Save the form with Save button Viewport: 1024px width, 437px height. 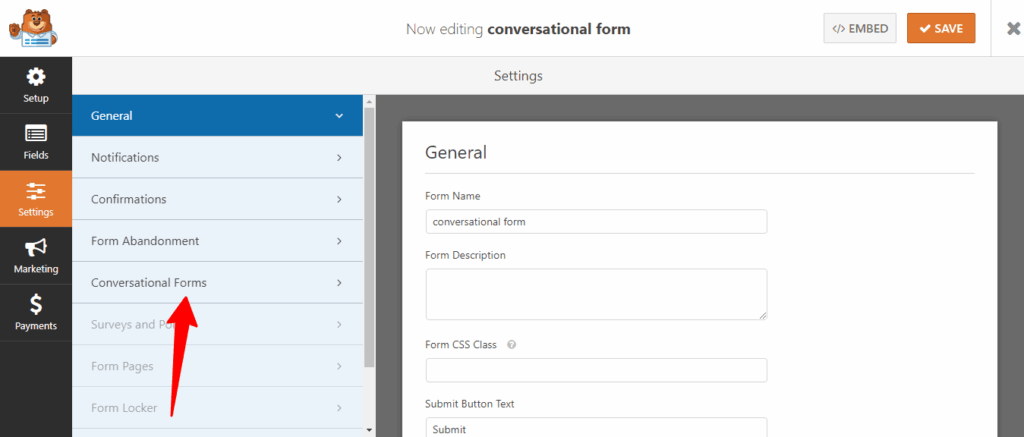coord(941,29)
